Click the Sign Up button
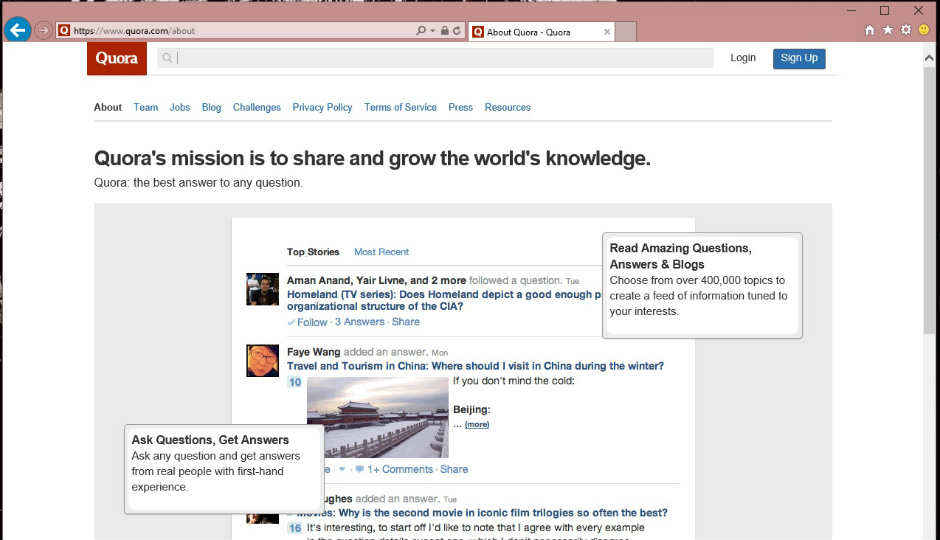940x540 pixels. click(799, 58)
